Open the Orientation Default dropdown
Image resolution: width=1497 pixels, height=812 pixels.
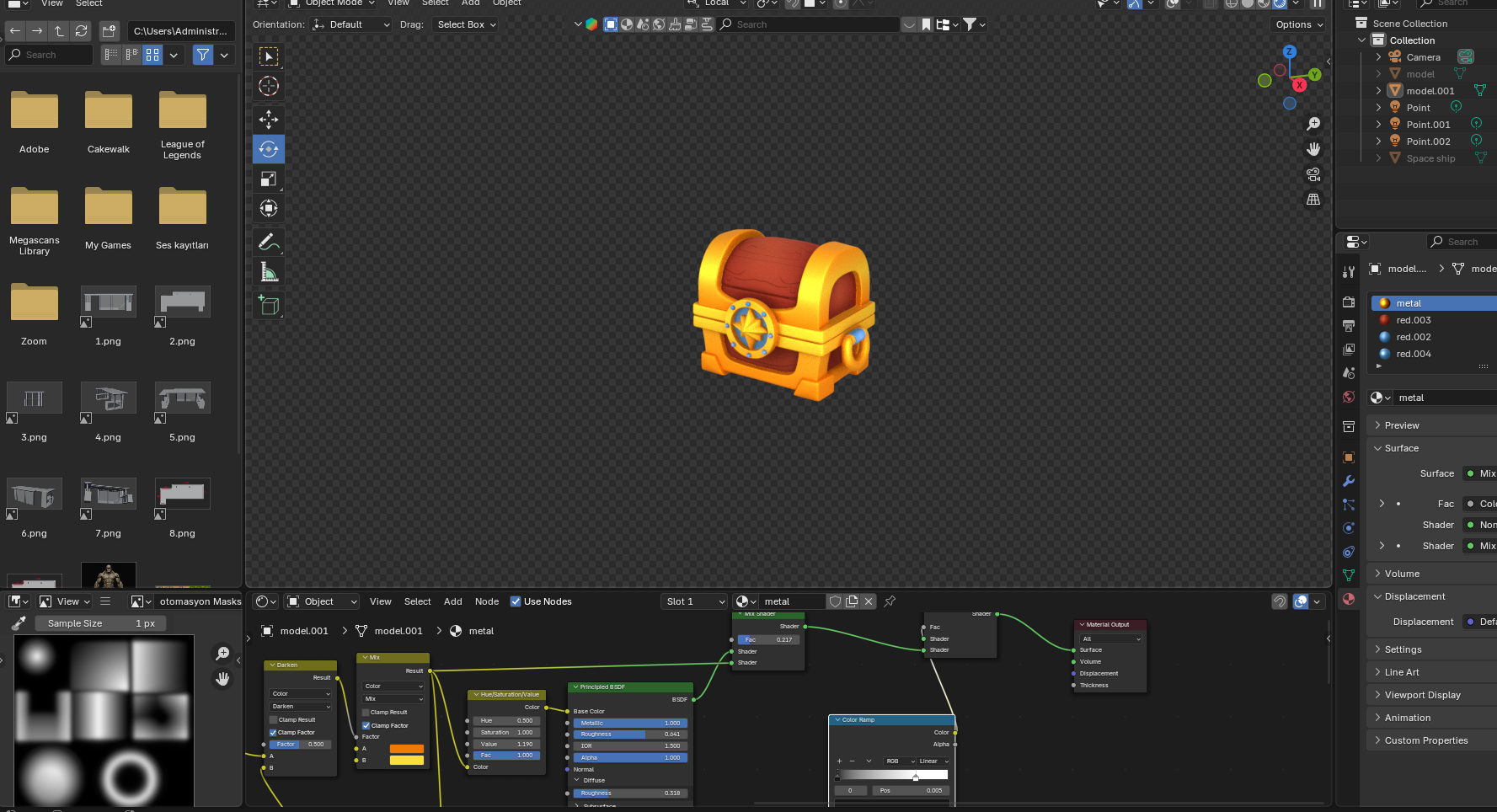pyautogui.click(x=351, y=24)
